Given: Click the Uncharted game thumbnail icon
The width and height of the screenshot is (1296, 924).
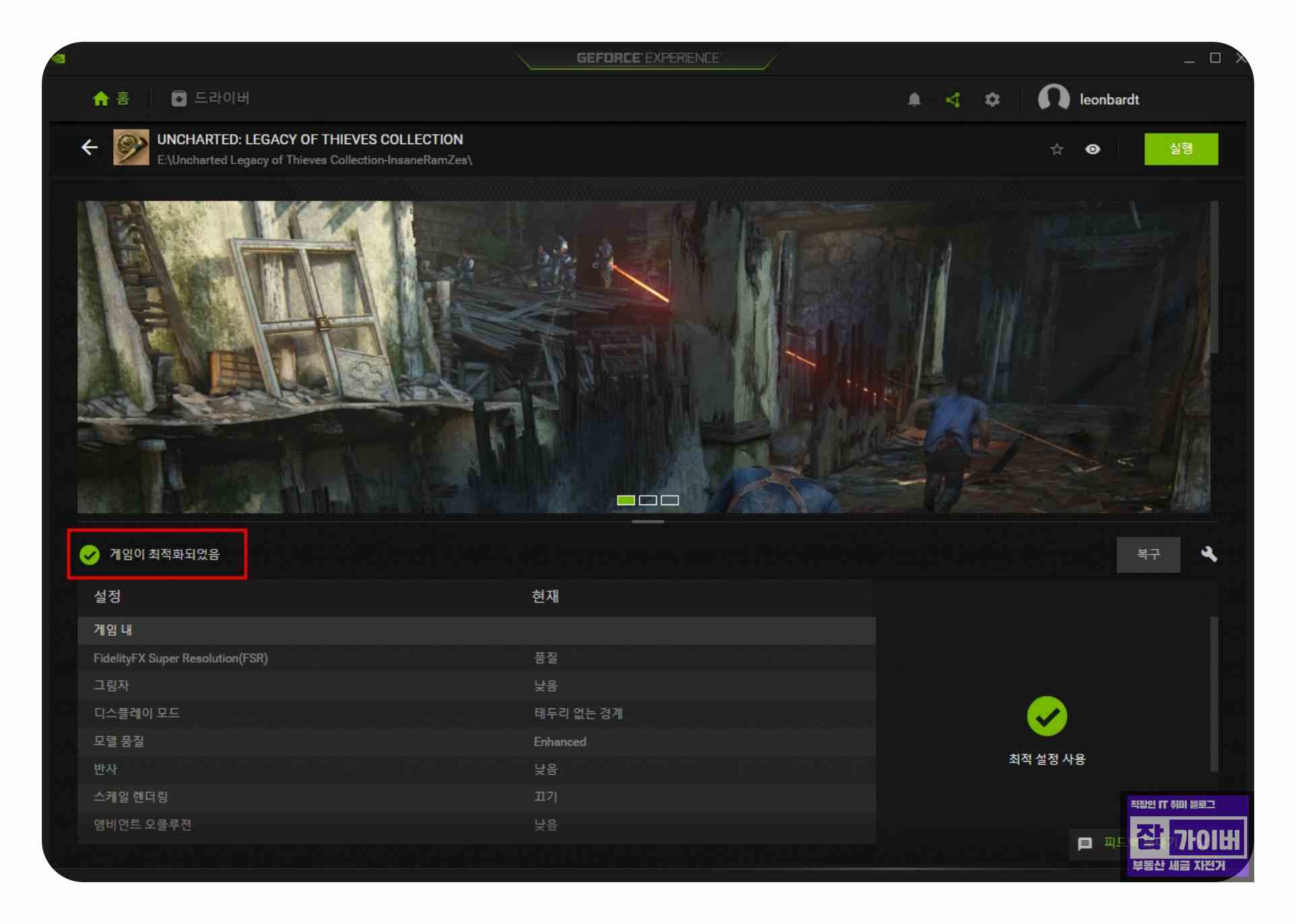Looking at the screenshot, I should [x=131, y=147].
